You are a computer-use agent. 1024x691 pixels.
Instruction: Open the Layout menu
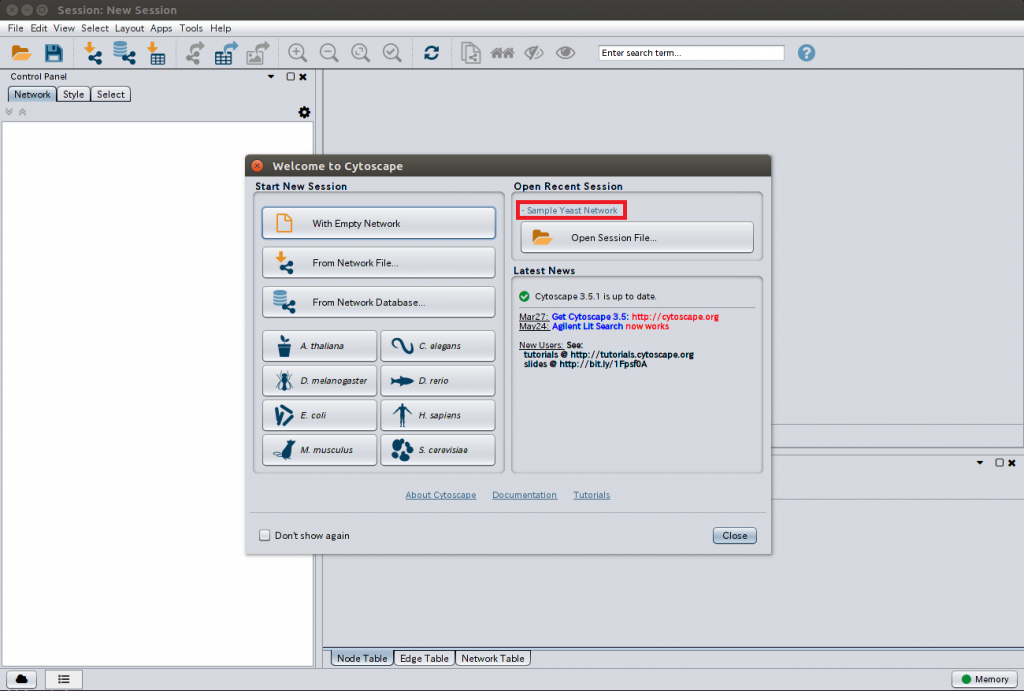click(129, 28)
